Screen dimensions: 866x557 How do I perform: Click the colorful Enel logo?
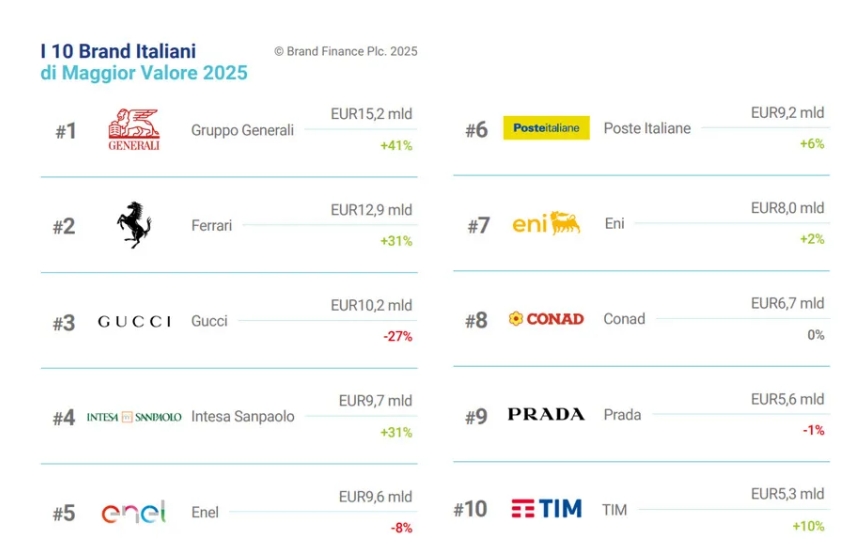tap(134, 513)
